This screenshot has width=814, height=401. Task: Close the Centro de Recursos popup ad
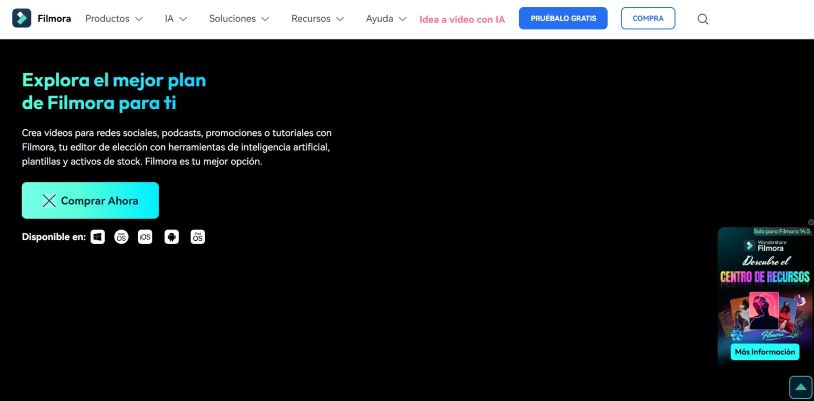pos(811,222)
